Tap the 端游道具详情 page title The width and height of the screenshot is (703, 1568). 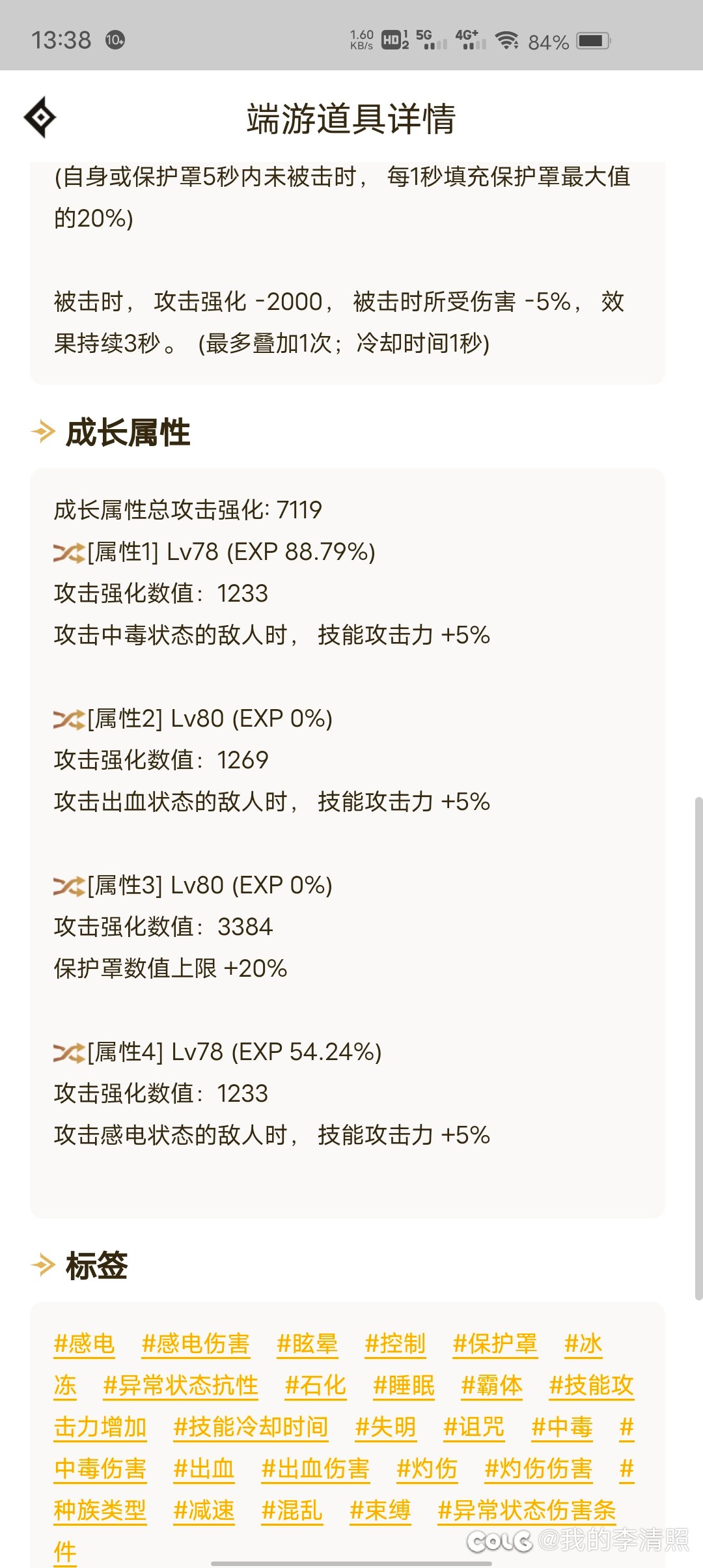[x=351, y=119]
